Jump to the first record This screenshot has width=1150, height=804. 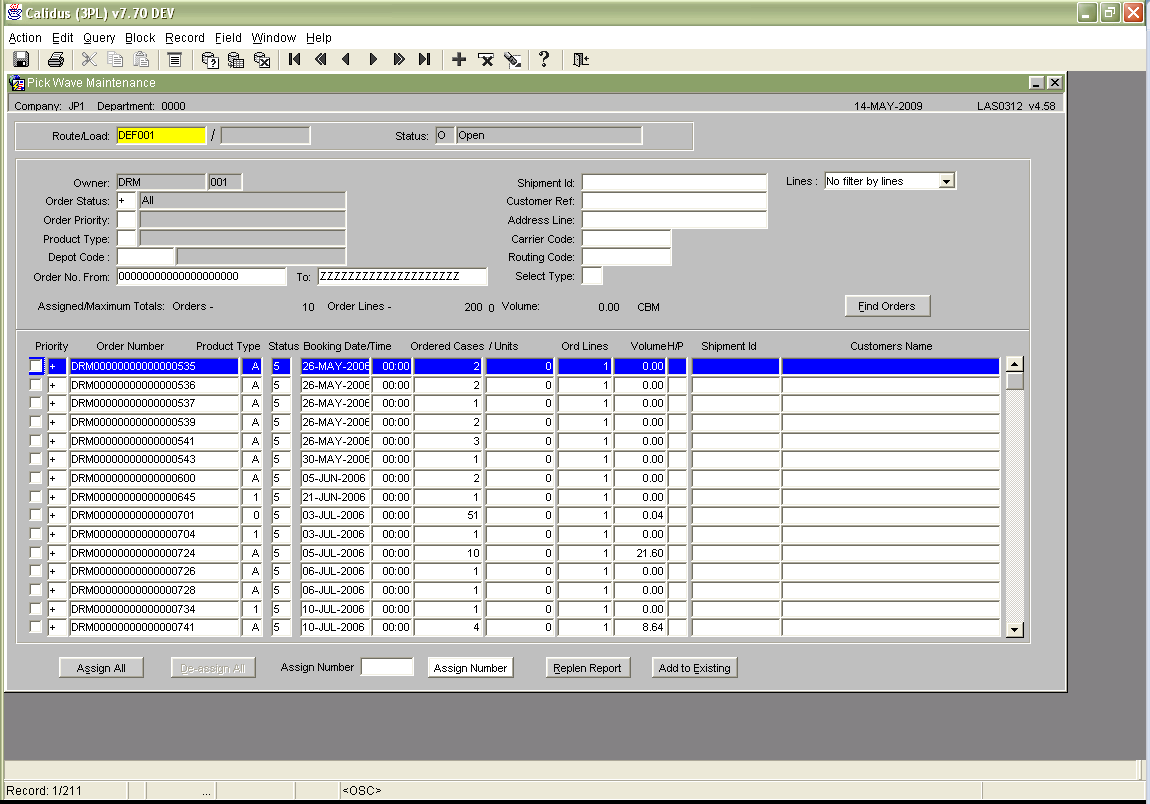(295, 59)
